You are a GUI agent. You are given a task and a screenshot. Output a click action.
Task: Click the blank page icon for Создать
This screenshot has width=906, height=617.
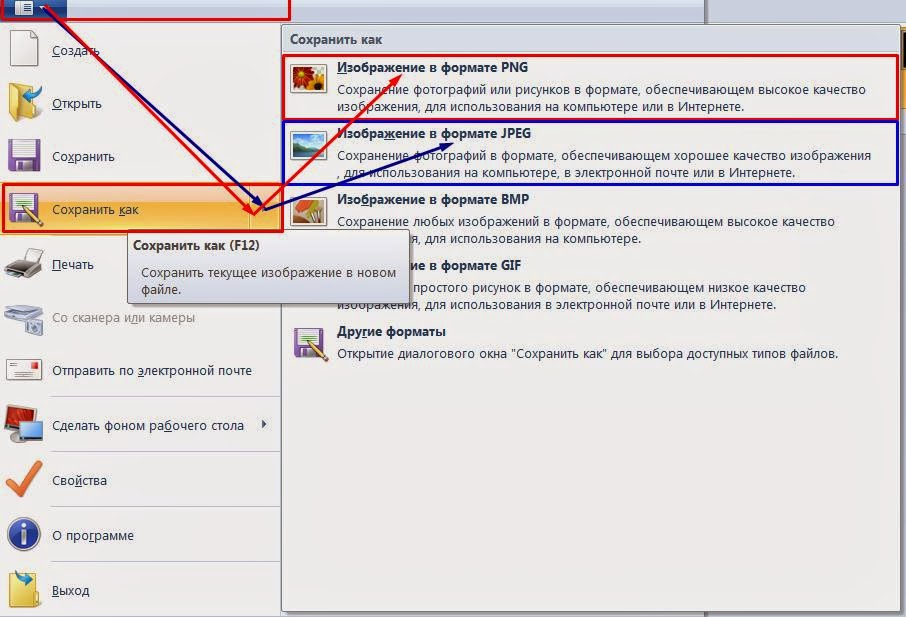coord(24,49)
